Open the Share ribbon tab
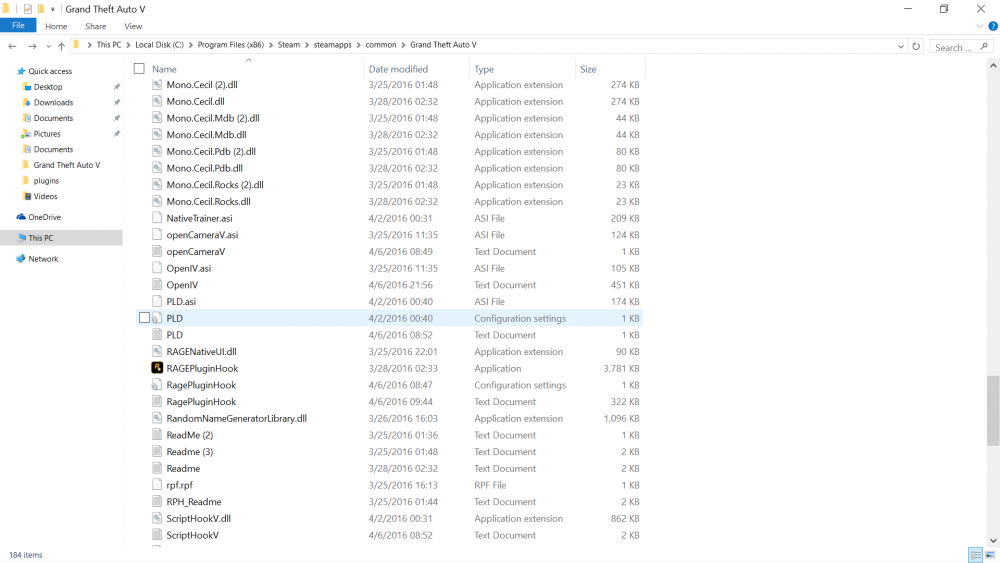 click(96, 26)
